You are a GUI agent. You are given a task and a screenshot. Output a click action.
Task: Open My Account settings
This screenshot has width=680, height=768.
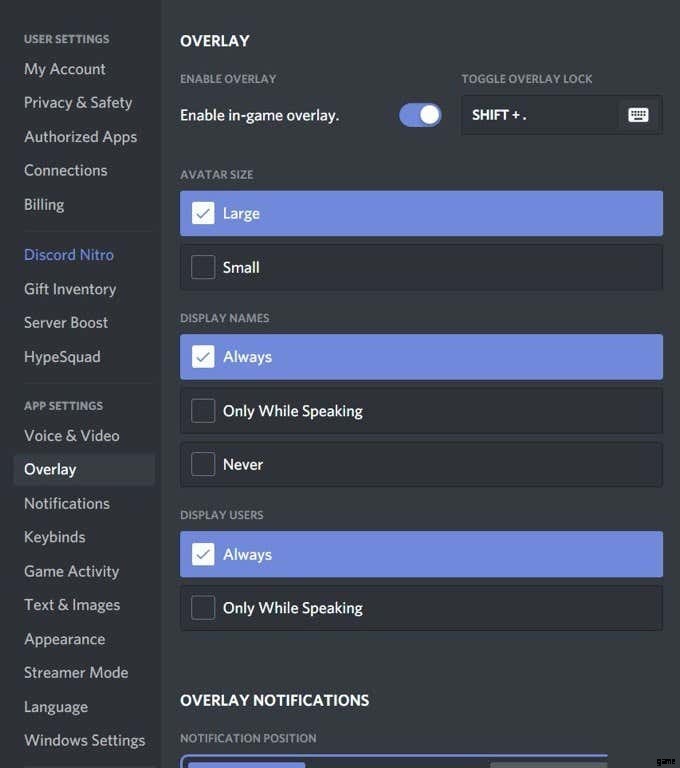tap(65, 69)
